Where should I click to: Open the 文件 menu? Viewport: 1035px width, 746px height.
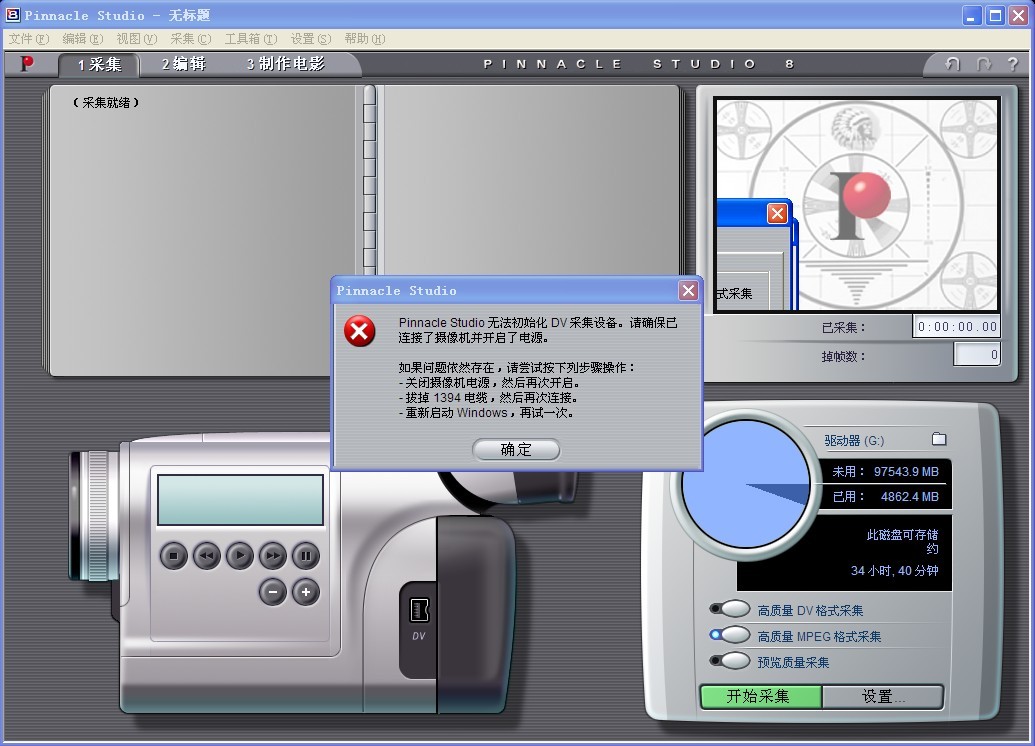pos(28,39)
